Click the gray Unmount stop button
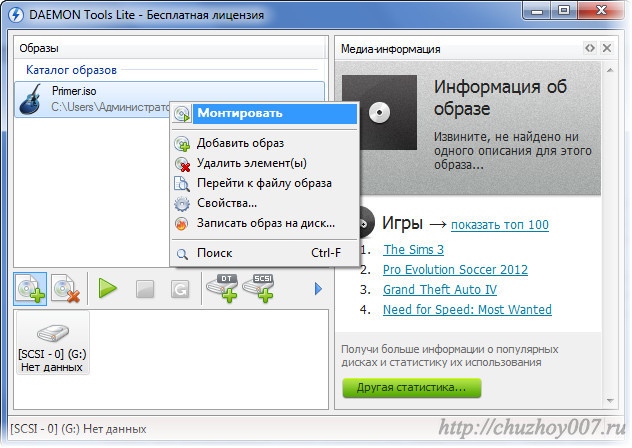This screenshot has width=632, height=448. point(145,289)
